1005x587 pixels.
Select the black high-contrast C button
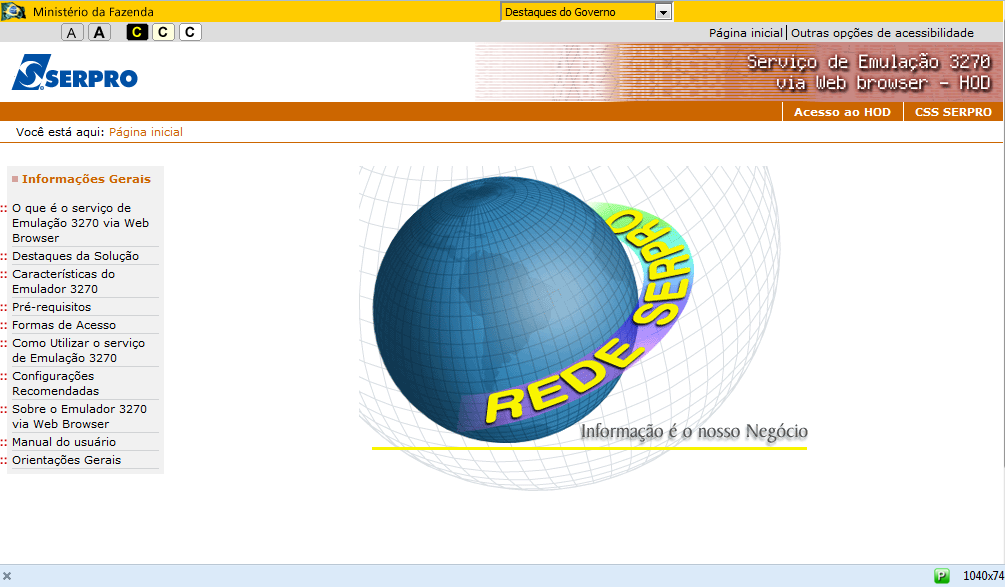click(137, 32)
